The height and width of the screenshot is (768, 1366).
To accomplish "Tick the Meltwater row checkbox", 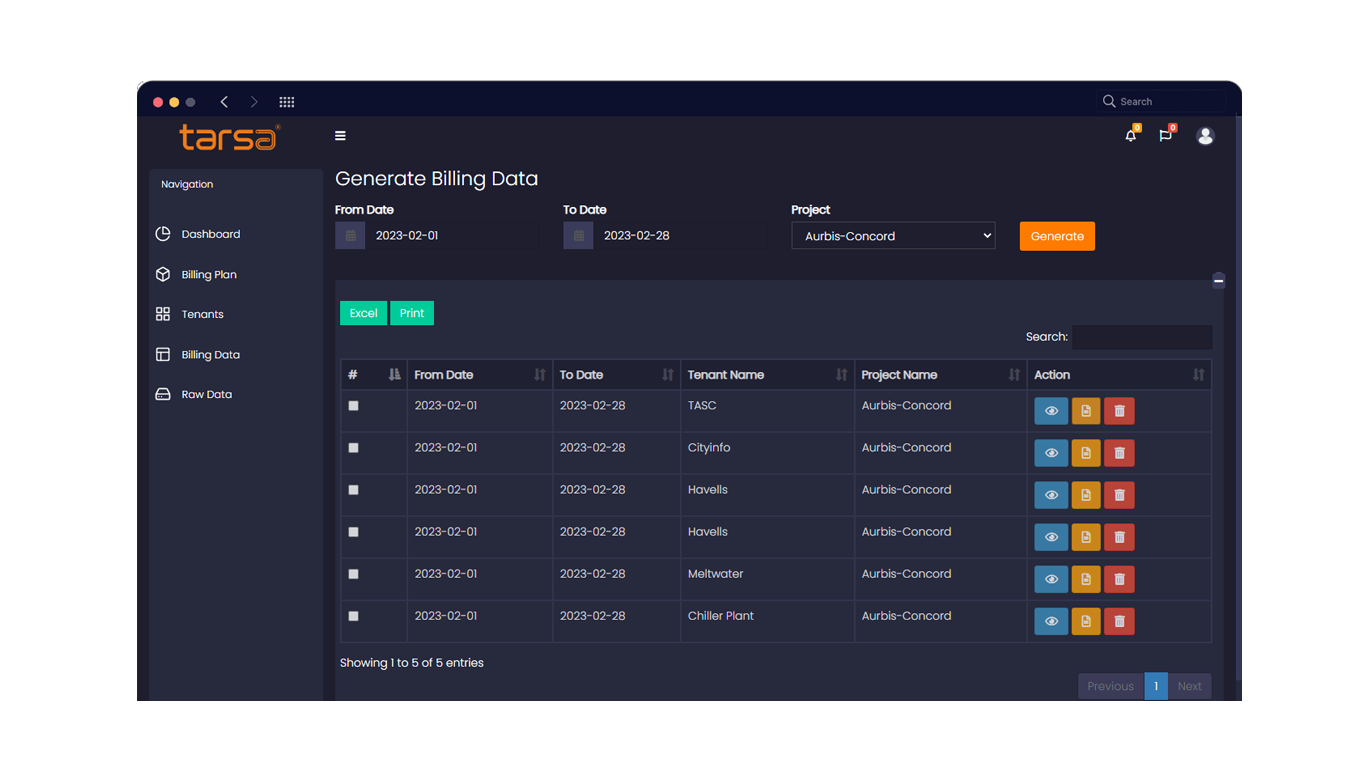I will 353,574.
